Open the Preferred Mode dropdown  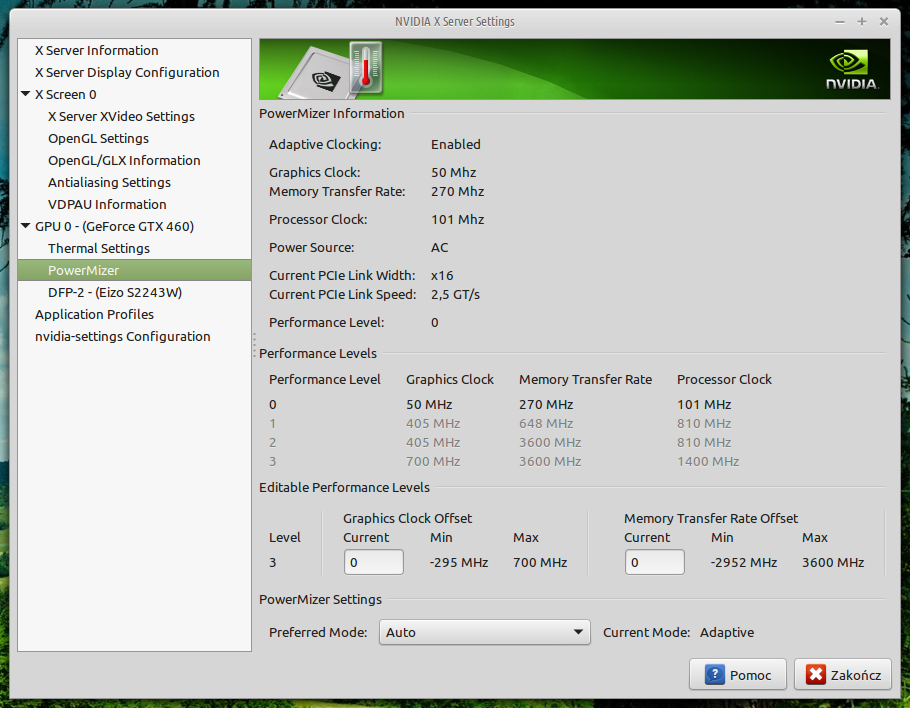click(x=485, y=632)
